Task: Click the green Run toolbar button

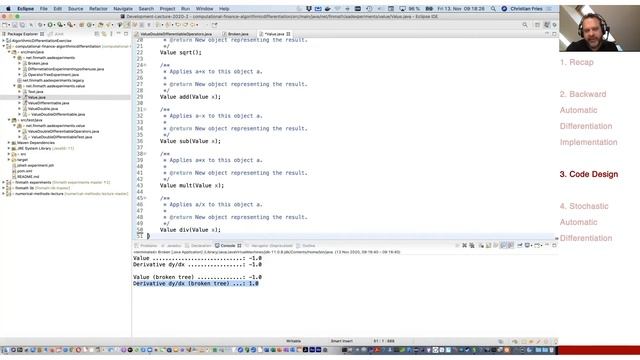Action: (x=50, y=25)
